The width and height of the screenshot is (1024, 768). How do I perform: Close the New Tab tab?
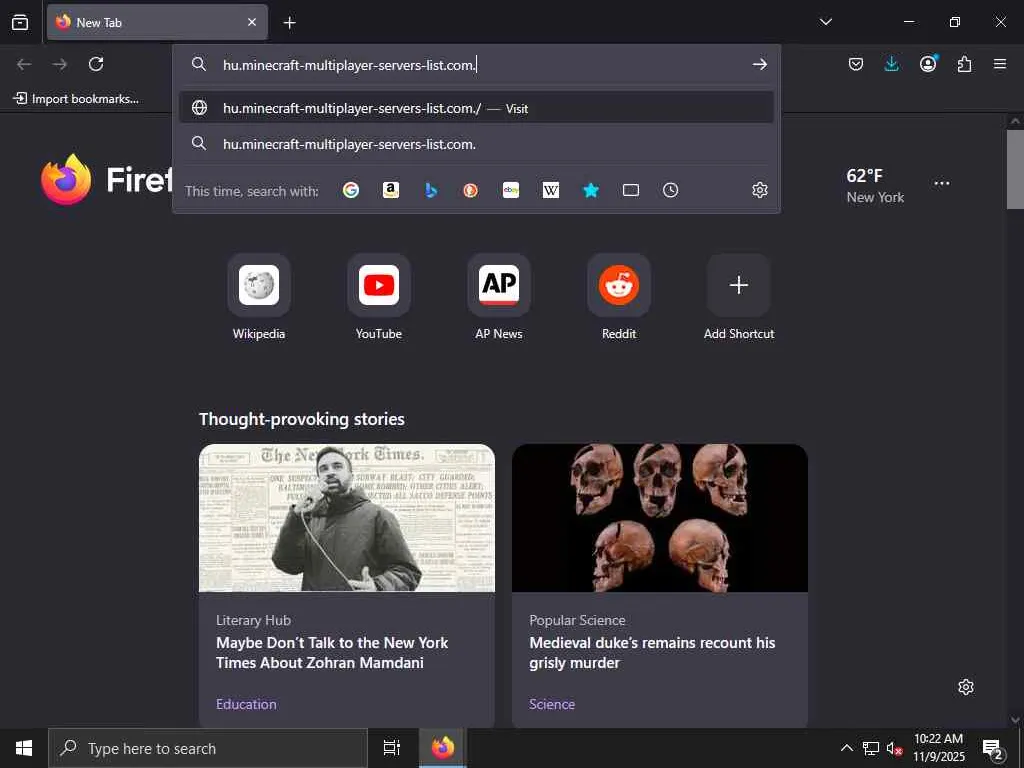252,22
